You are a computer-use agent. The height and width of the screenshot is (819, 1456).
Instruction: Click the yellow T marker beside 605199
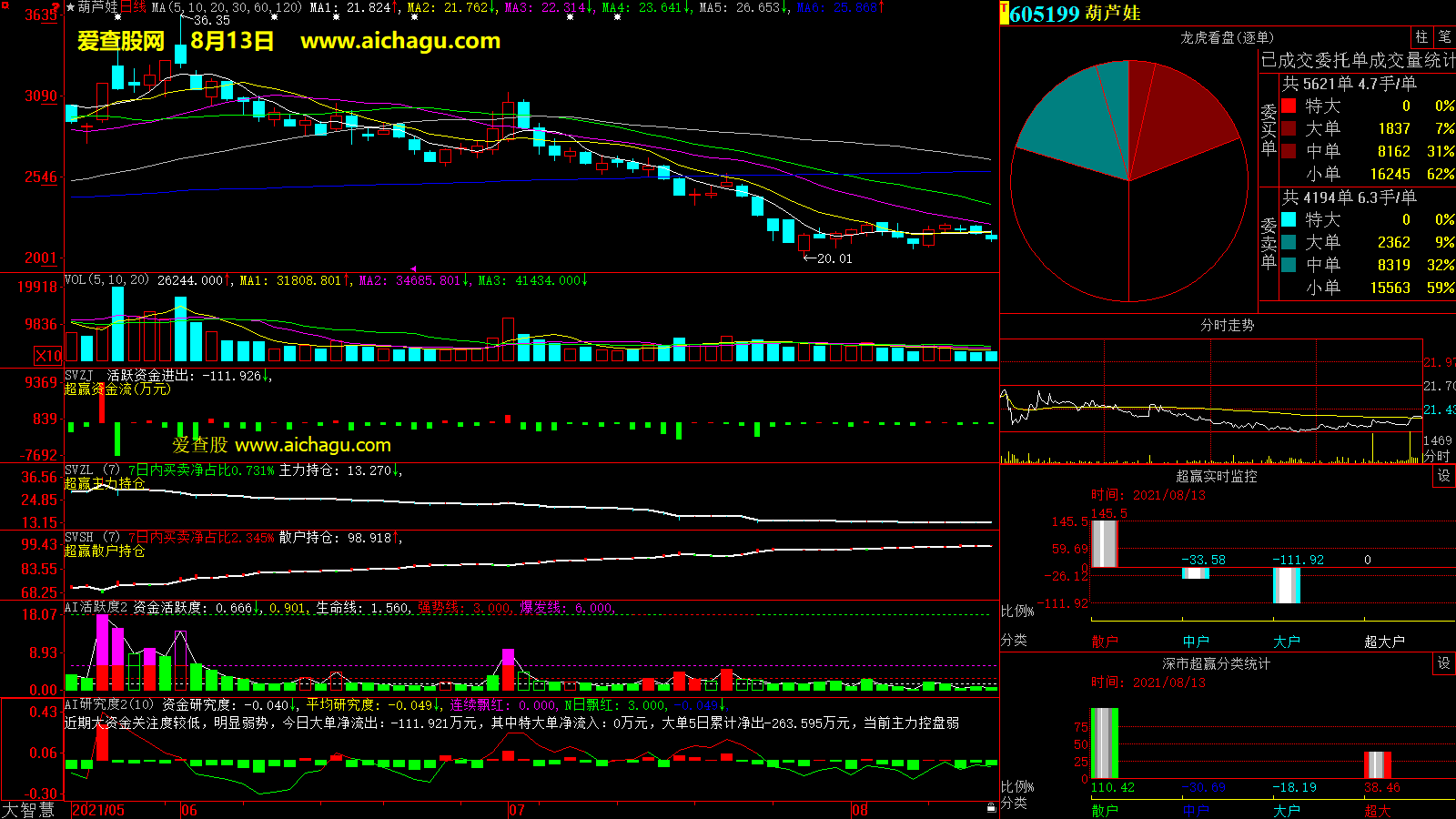[1005, 14]
